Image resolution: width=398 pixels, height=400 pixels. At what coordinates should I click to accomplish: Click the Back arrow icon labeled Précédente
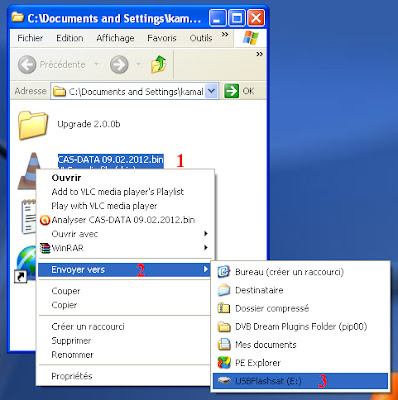tap(27, 64)
